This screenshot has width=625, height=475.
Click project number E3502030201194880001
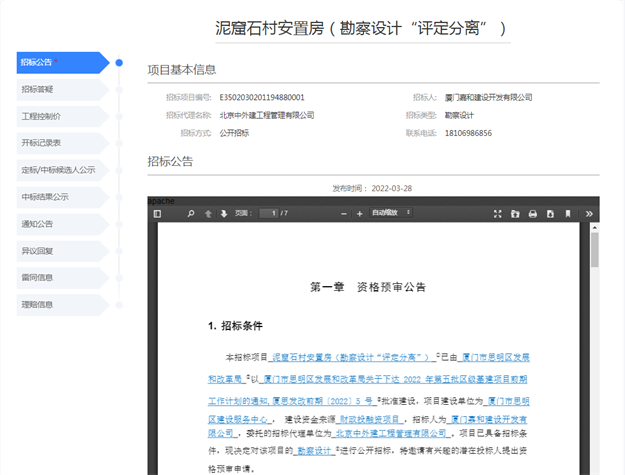262,98
